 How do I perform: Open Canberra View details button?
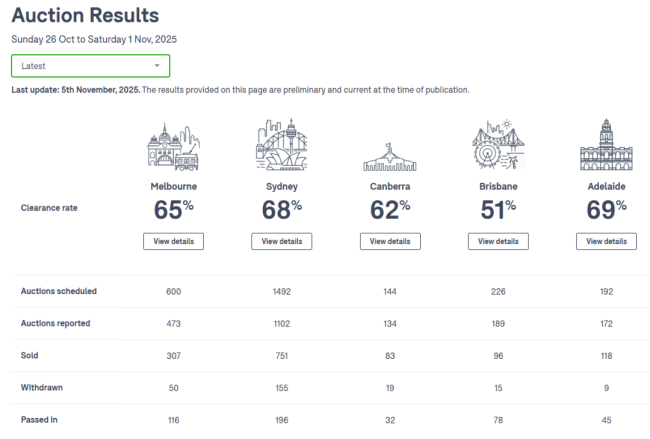point(390,241)
